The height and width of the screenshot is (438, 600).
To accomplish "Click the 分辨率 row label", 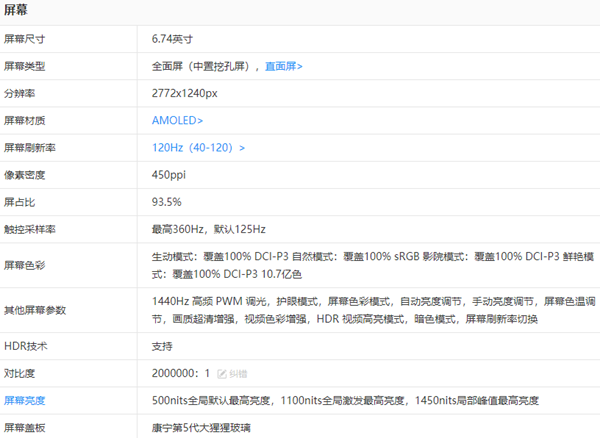I will [x=20, y=93].
